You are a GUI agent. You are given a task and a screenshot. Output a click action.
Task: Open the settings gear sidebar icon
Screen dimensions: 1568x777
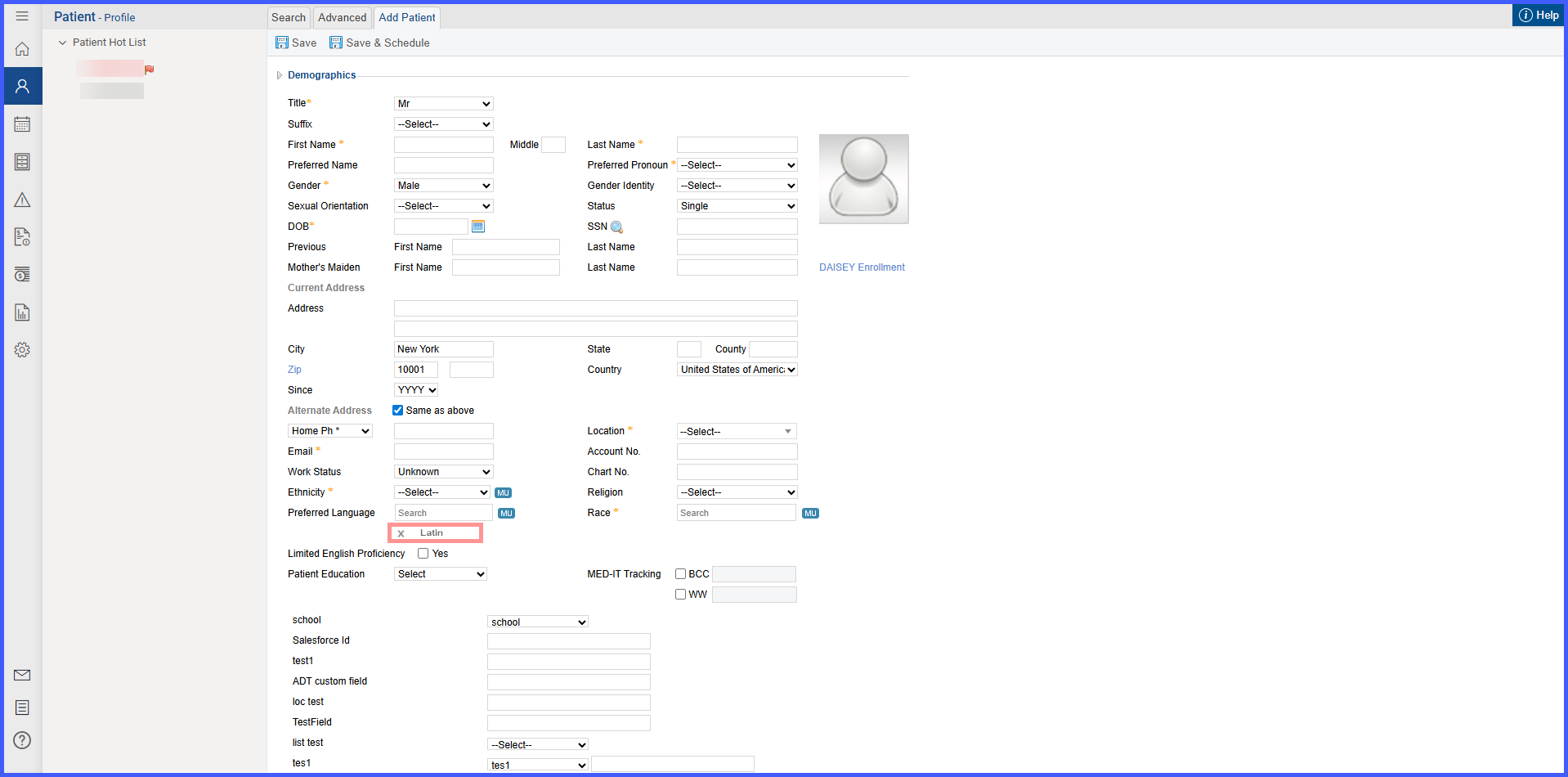click(x=22, y=350)
